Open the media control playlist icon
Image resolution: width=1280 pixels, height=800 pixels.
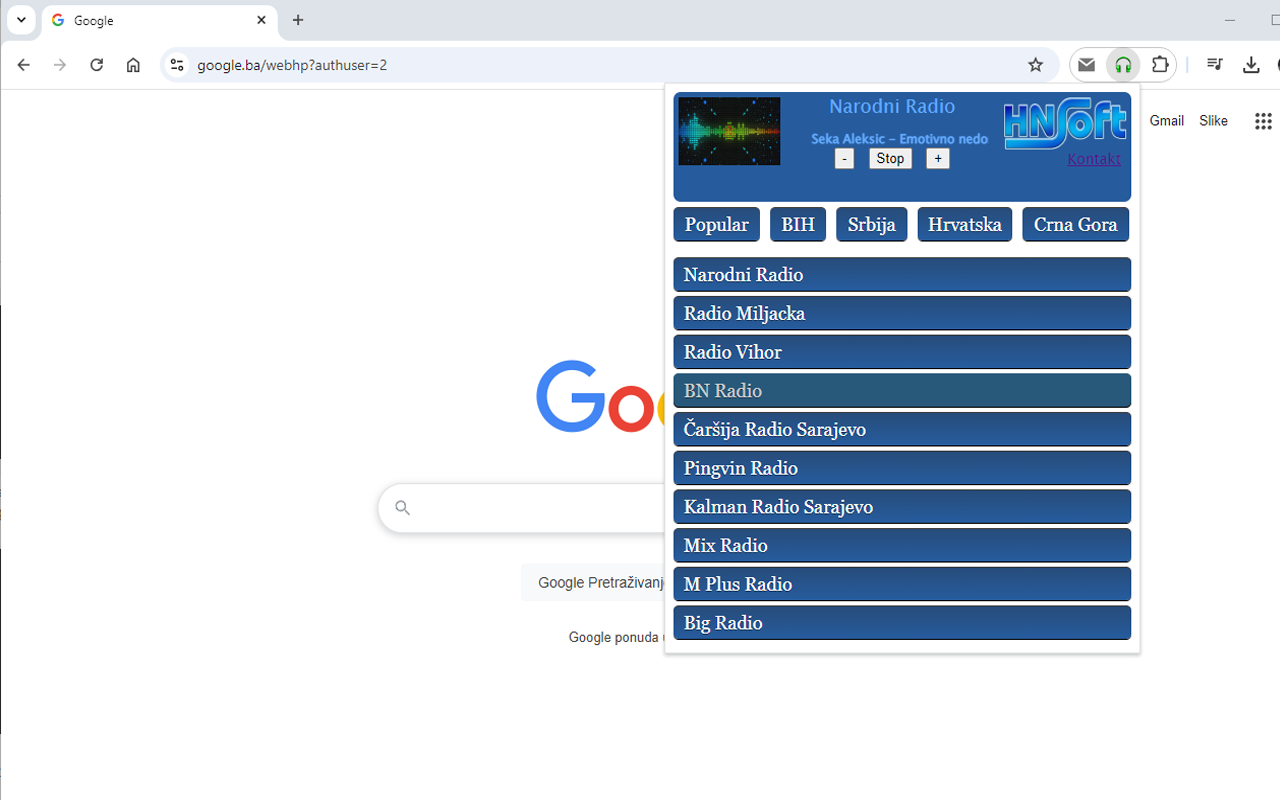tap(1214, 65)
